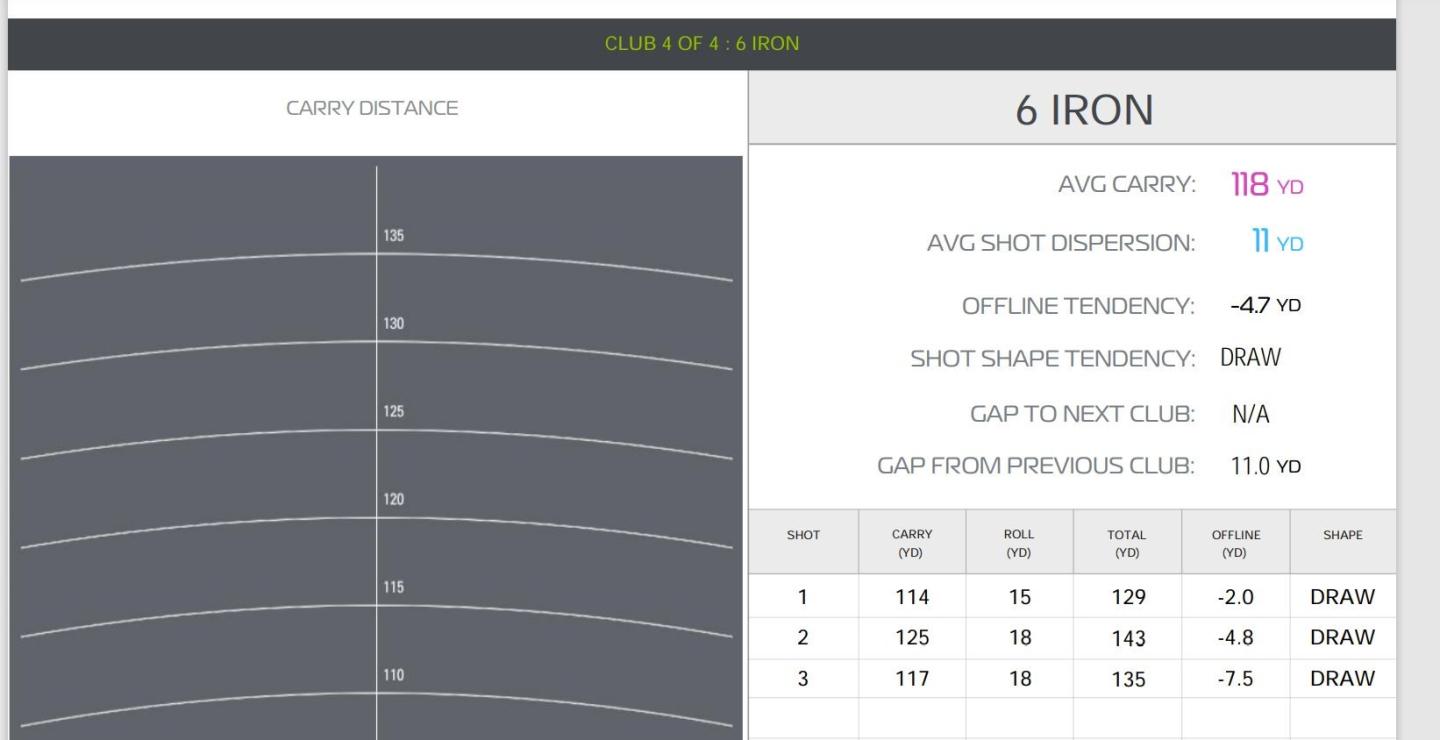Select the CARRY DISTANCE chart title

[372, 109]
